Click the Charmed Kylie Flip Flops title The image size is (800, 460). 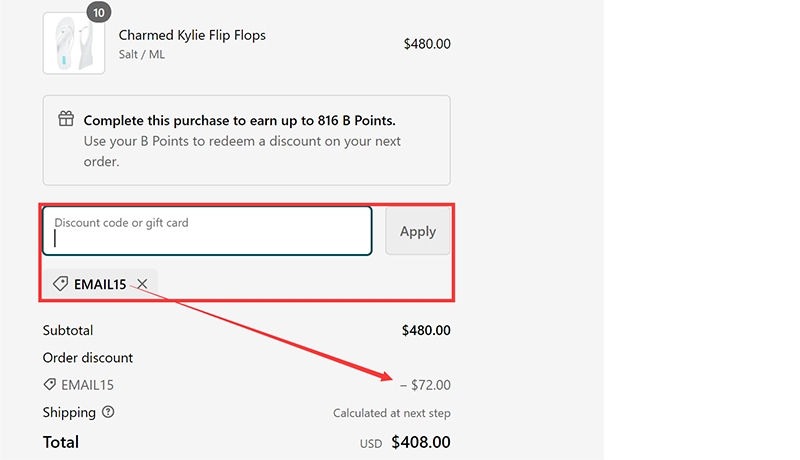click(192, 35)
